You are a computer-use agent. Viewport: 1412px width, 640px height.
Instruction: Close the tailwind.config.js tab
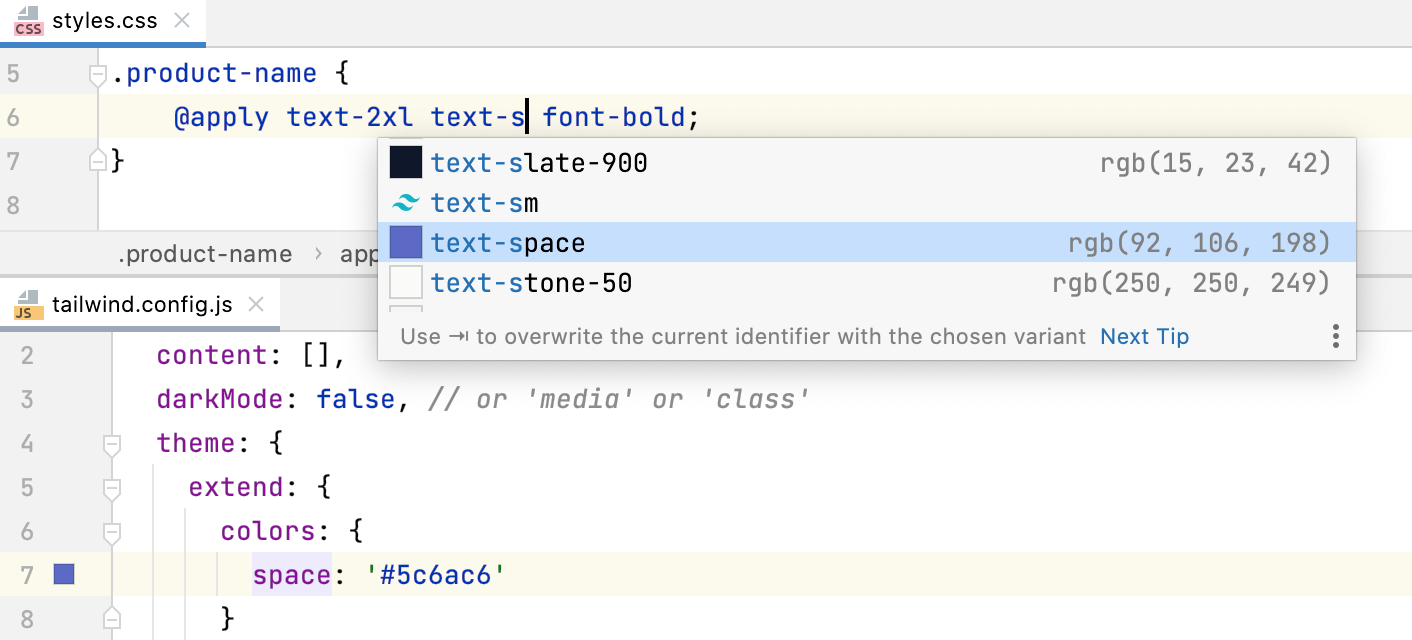258,302
